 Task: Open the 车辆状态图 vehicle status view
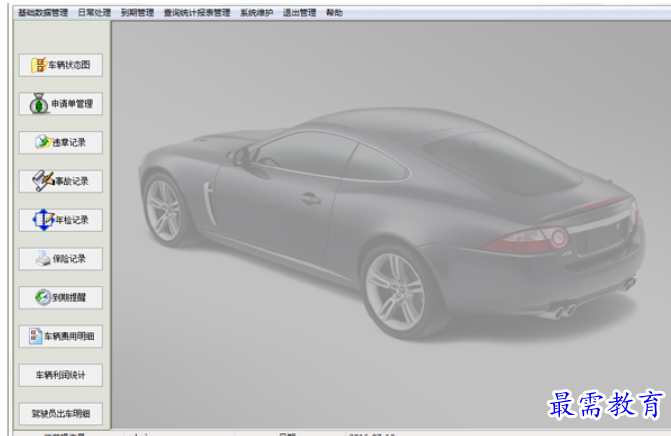[x=61, y=65]
